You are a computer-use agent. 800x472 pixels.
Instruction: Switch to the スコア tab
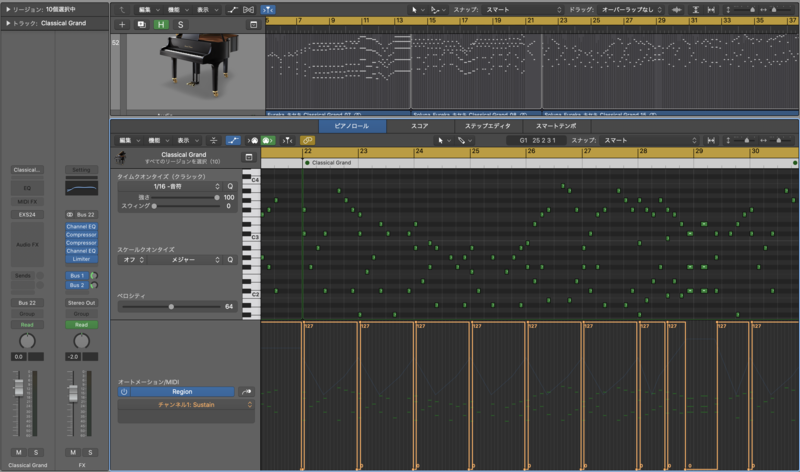click(x=420, y=126)
